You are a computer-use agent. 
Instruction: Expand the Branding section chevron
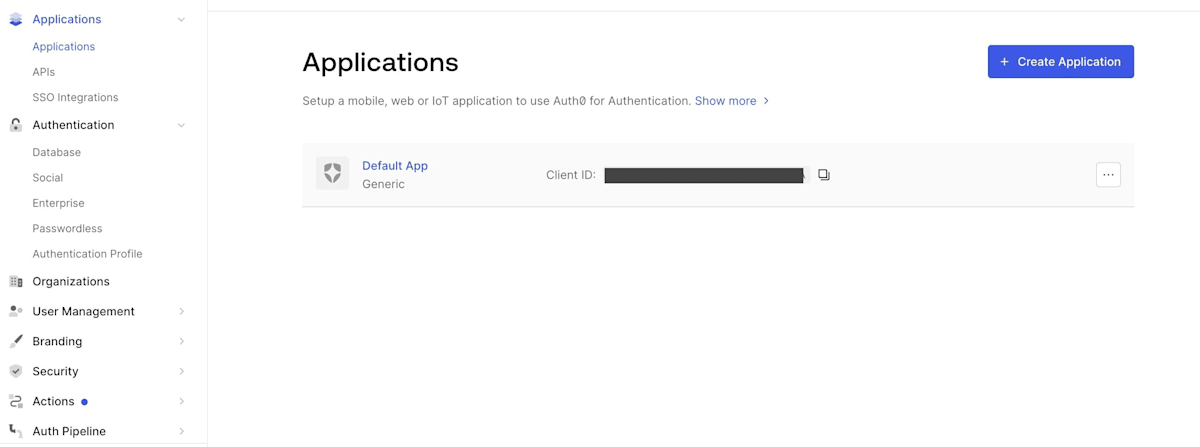[181, 341]
